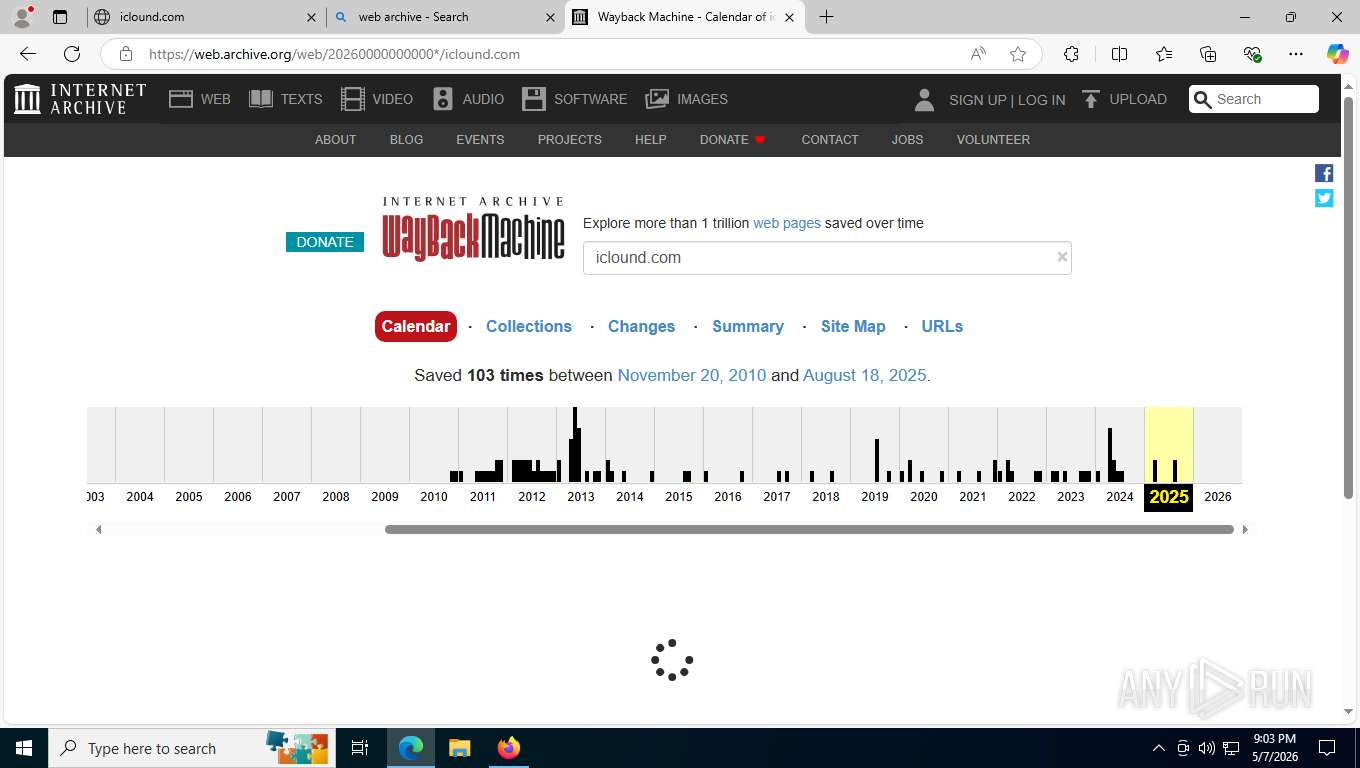Open CONTACT menu item
Image resolution: width=1360 pixels, height=768 pixels.
pyautogui.click(x=830, y=139)
